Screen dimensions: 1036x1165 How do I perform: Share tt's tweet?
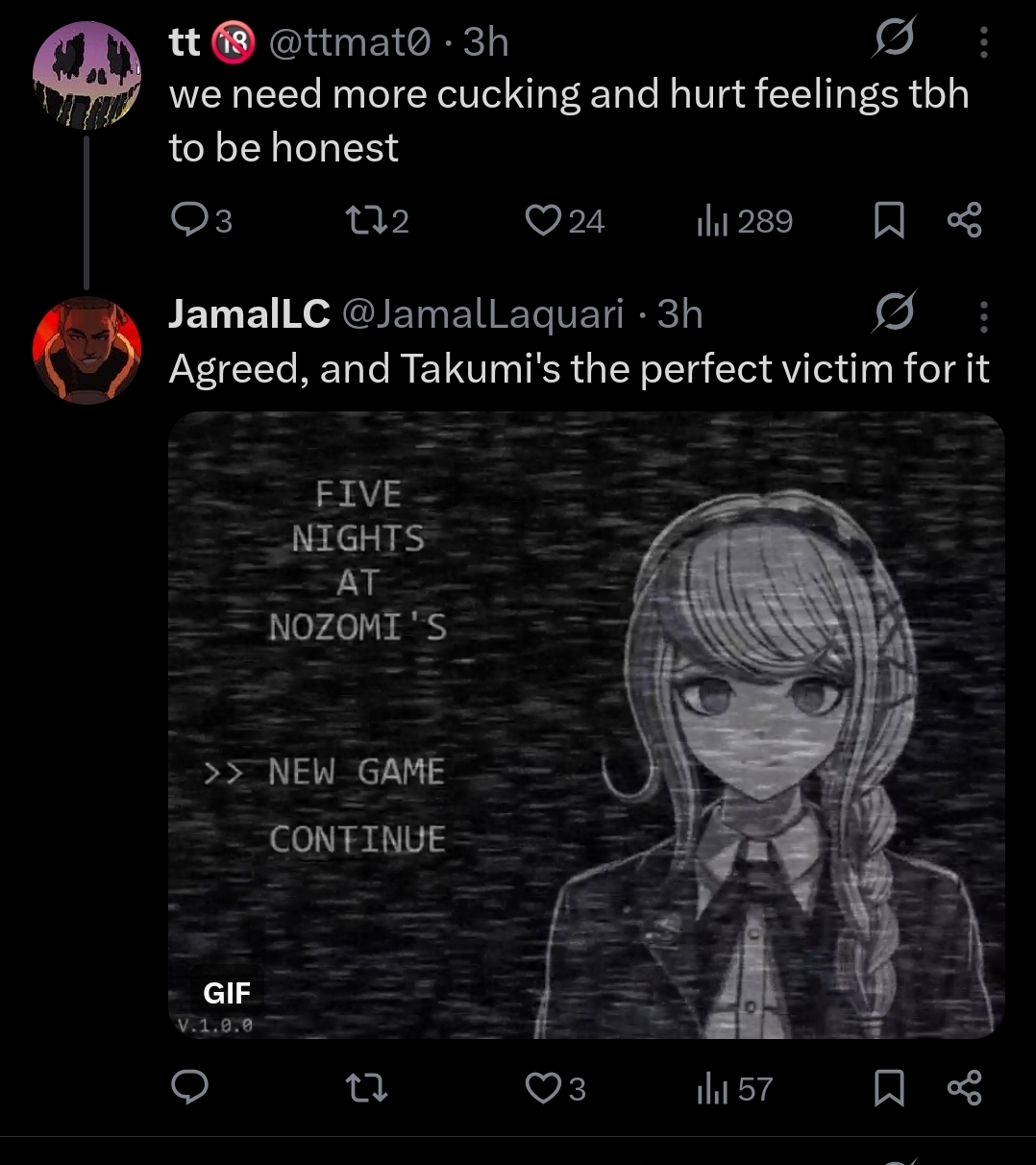coord(965,221)
